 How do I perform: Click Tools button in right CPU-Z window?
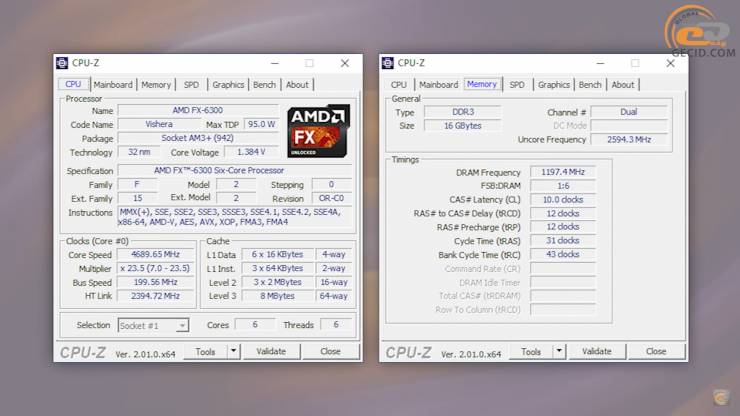point(531,352)
